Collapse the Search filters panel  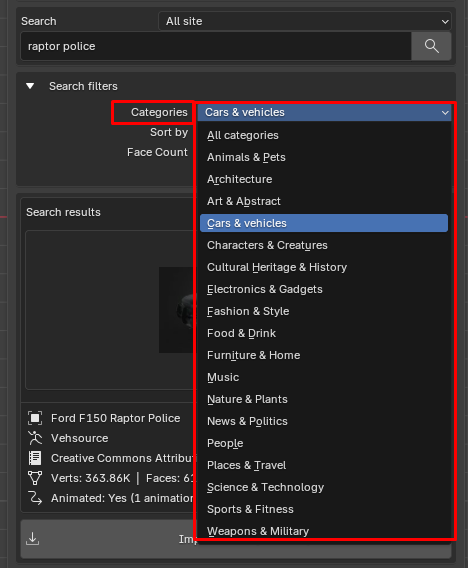30,86
